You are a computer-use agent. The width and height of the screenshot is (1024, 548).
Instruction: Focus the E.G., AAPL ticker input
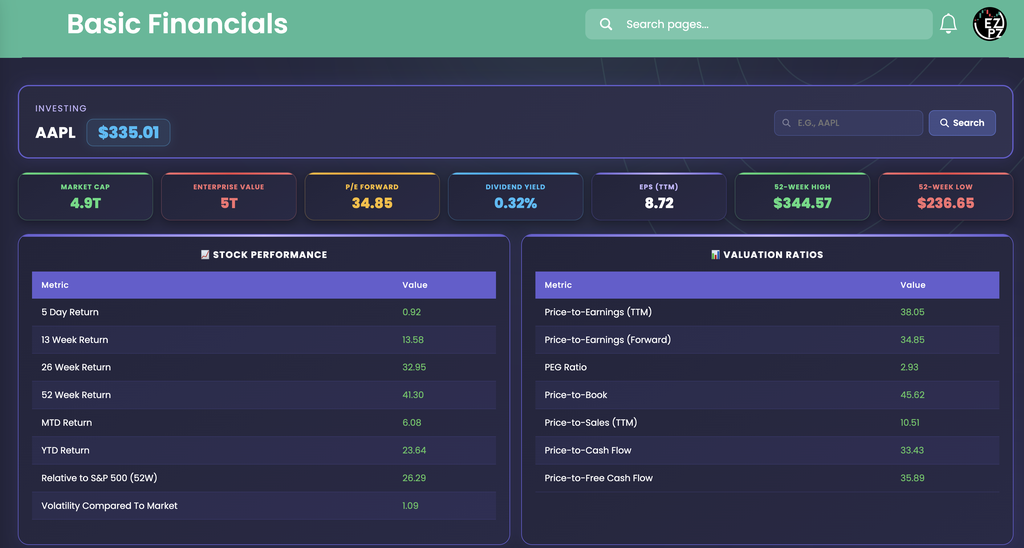pos(848,123)
